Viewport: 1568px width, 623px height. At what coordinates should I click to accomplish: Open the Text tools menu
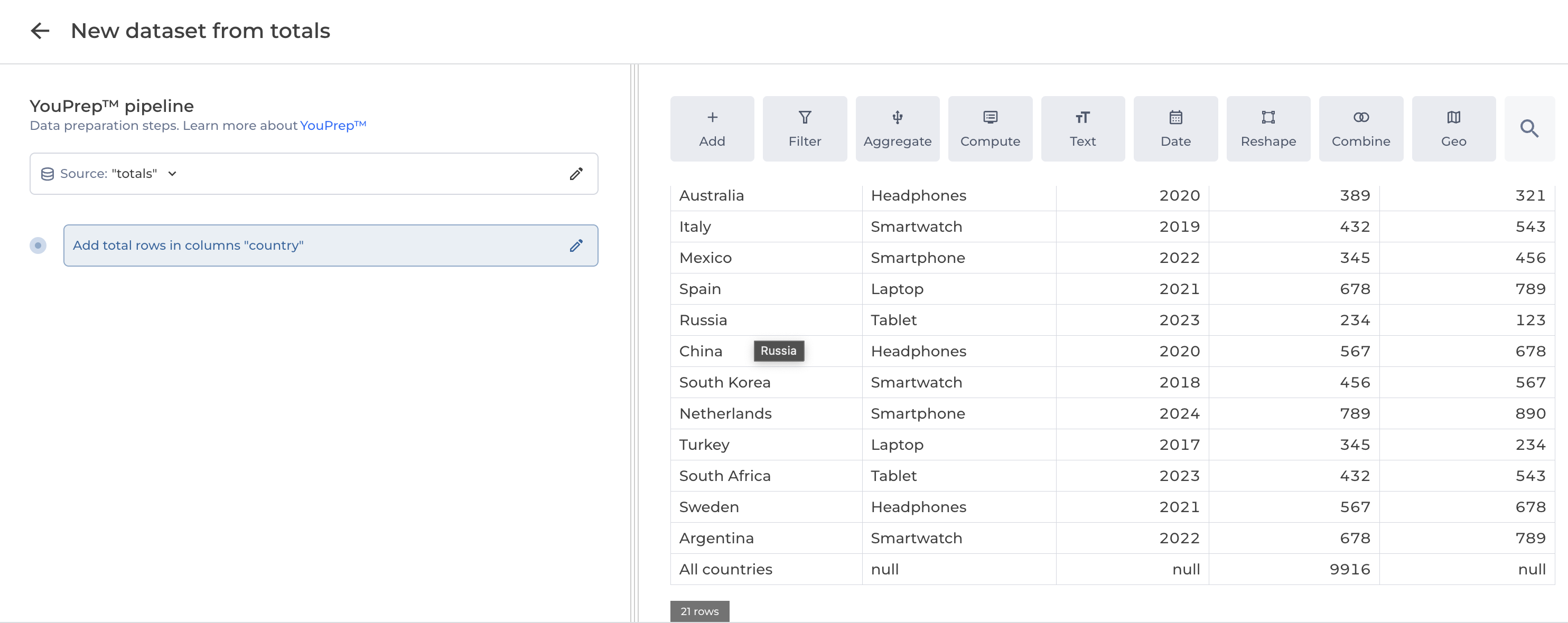coord(1082,128)
